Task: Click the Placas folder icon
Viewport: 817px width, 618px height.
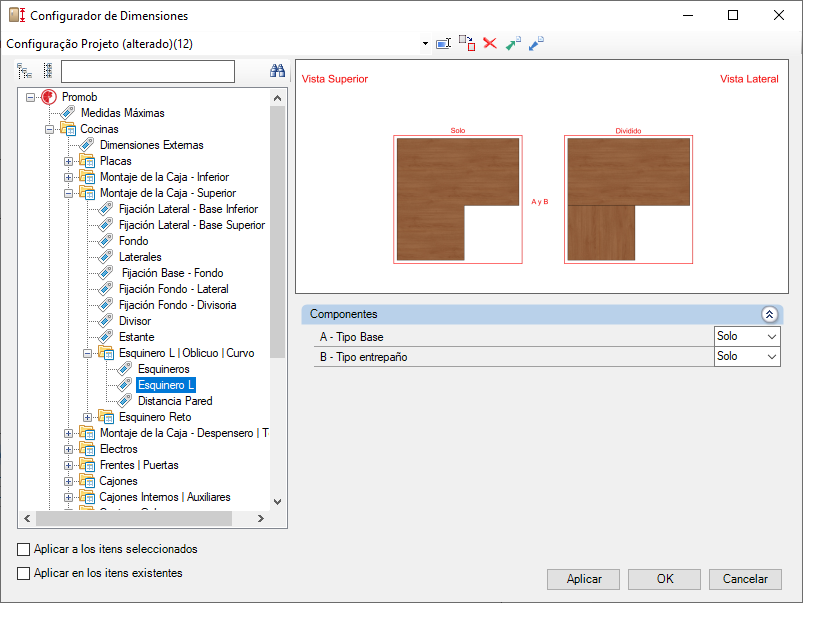Action: point(87,160)
